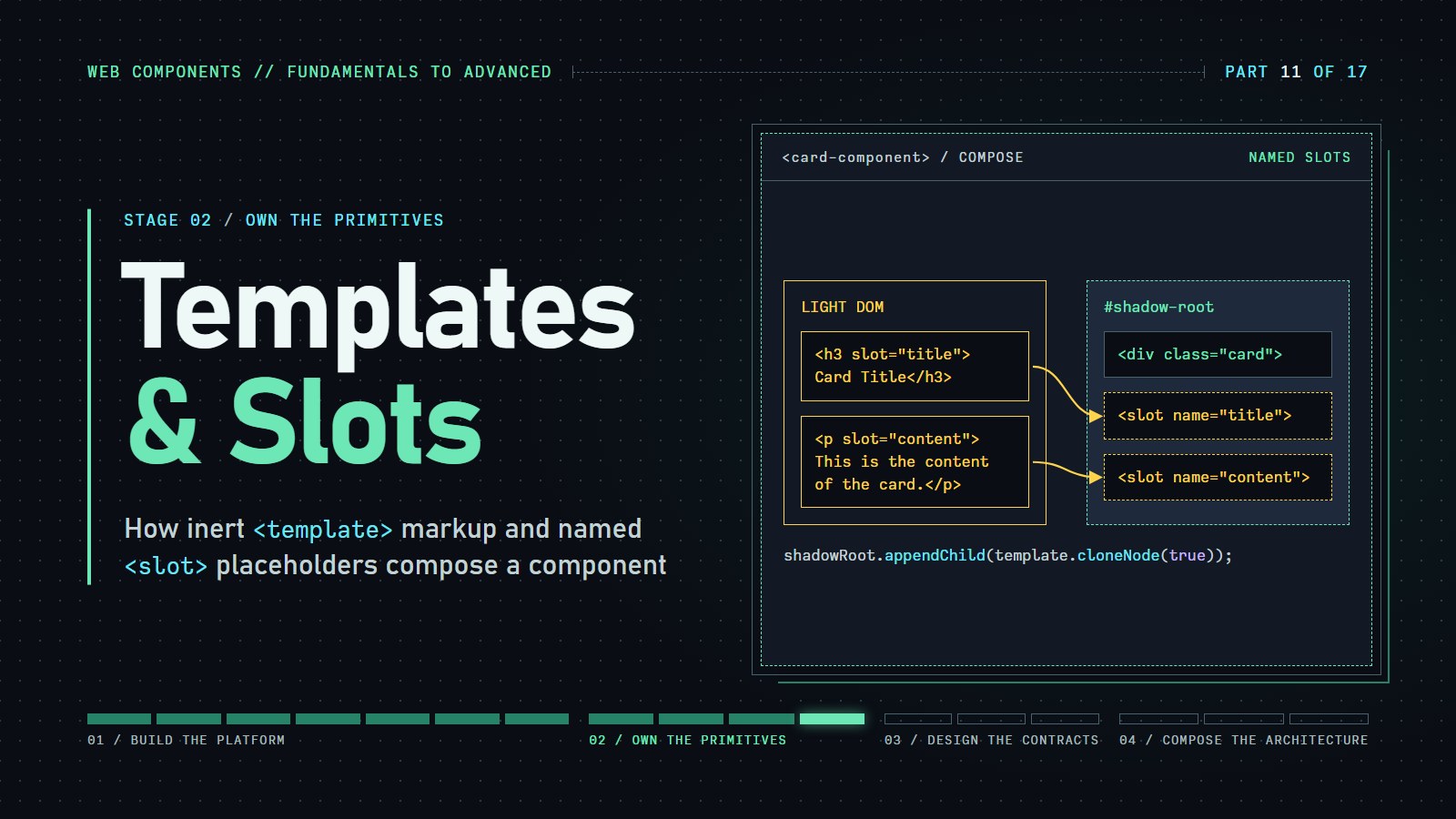Click '03 / DESIGN THE CONTRACTS' stage label
This screenshot has width=1456, height=819.
coord(992,741)
